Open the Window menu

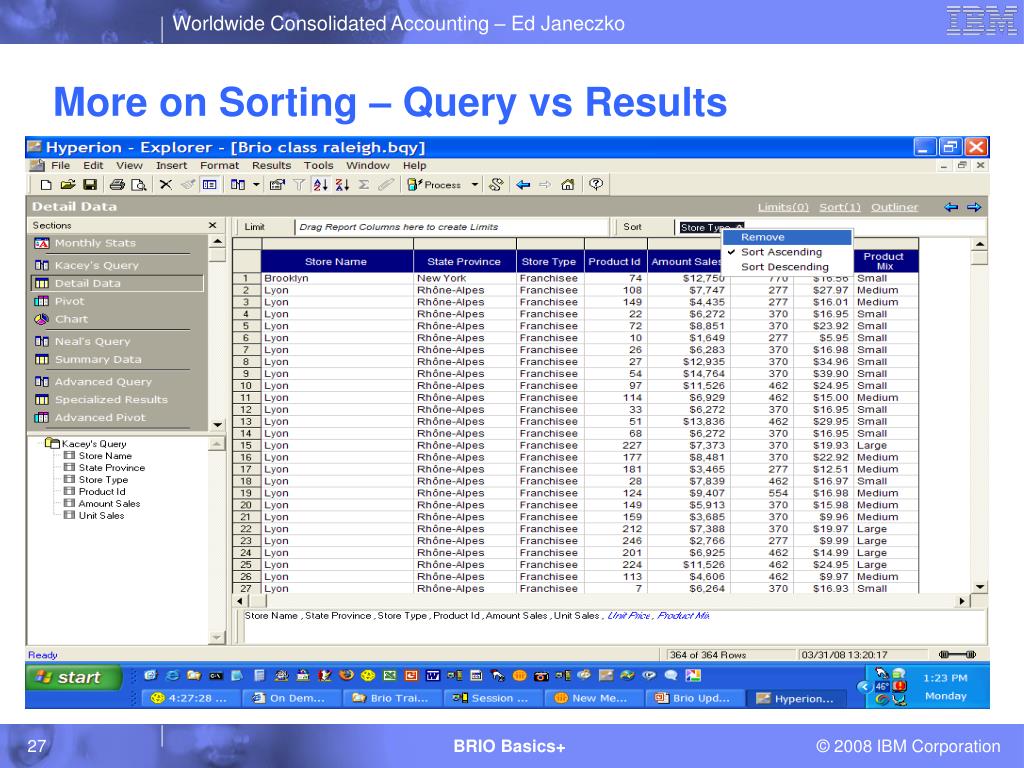368,166
